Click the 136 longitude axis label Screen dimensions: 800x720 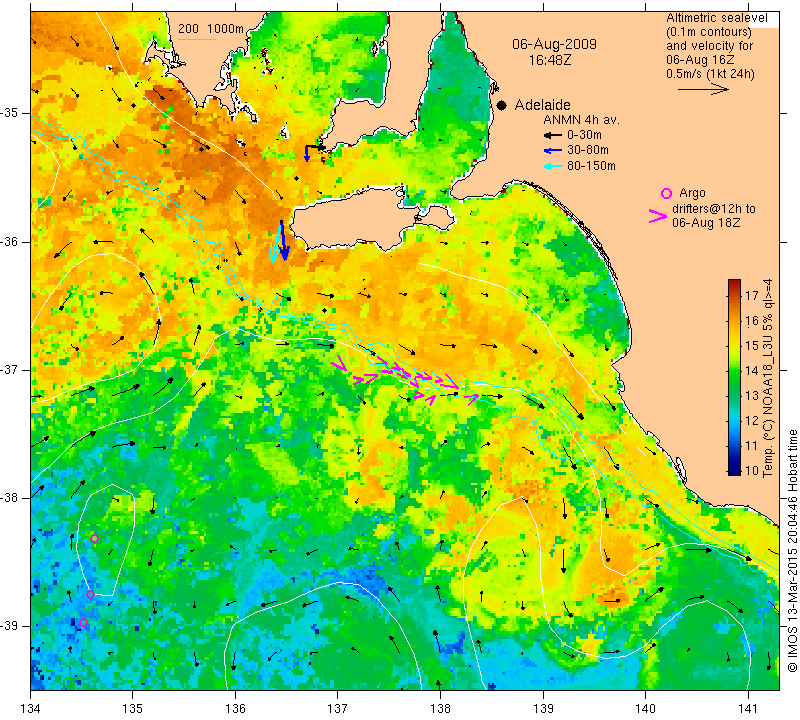click(x=235, y=709)
